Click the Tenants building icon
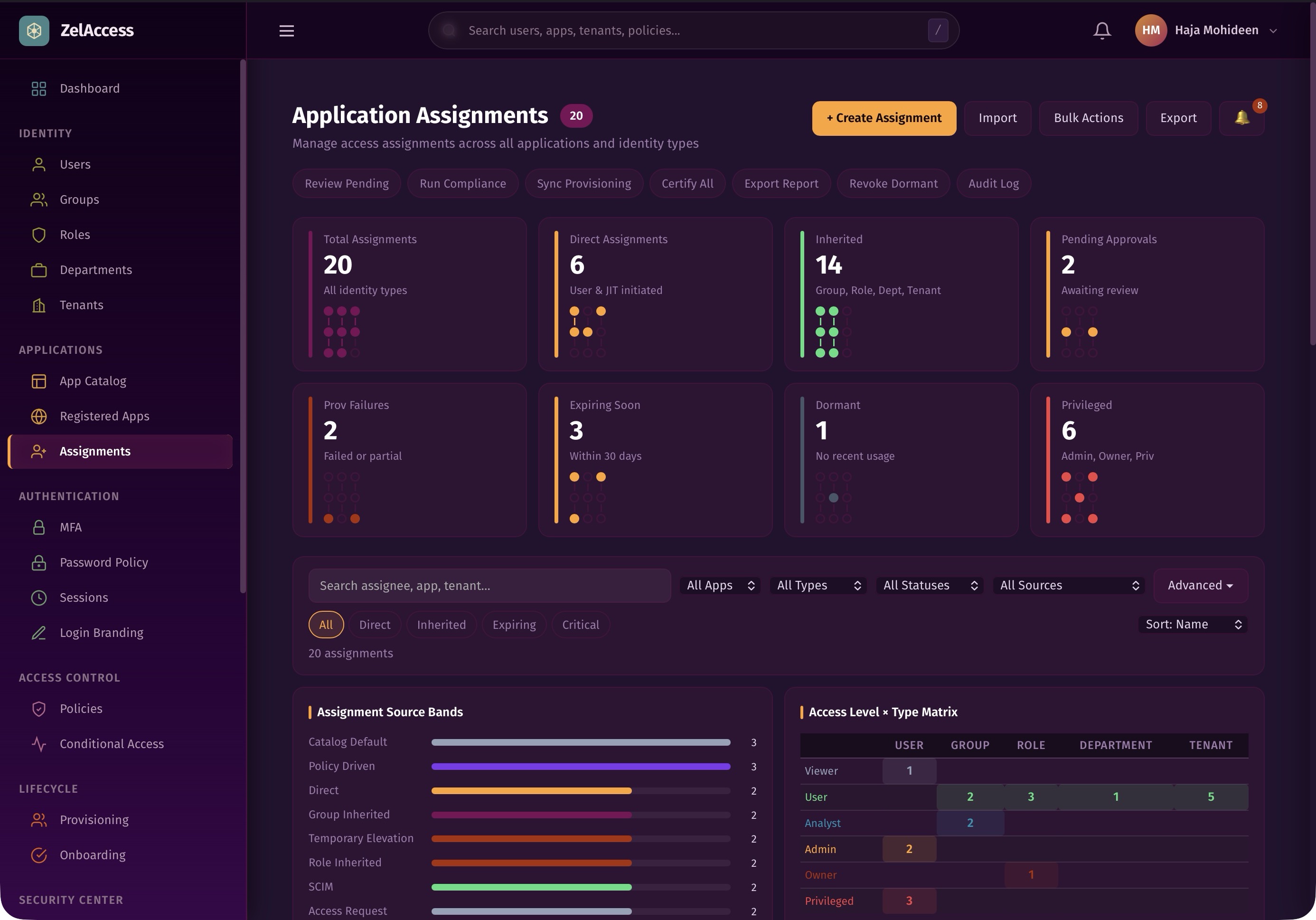Viewport: 1316px width, 920px height. click(x=38, y=304)
